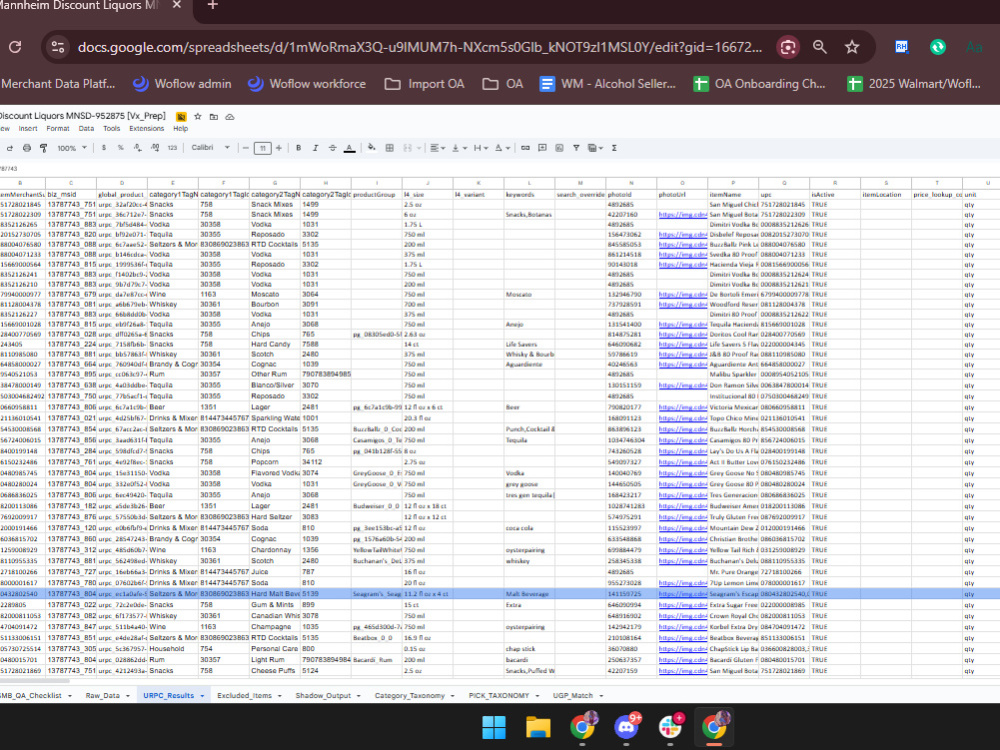
Task: Open text rotation dropdown
Action: pos(503,148)
